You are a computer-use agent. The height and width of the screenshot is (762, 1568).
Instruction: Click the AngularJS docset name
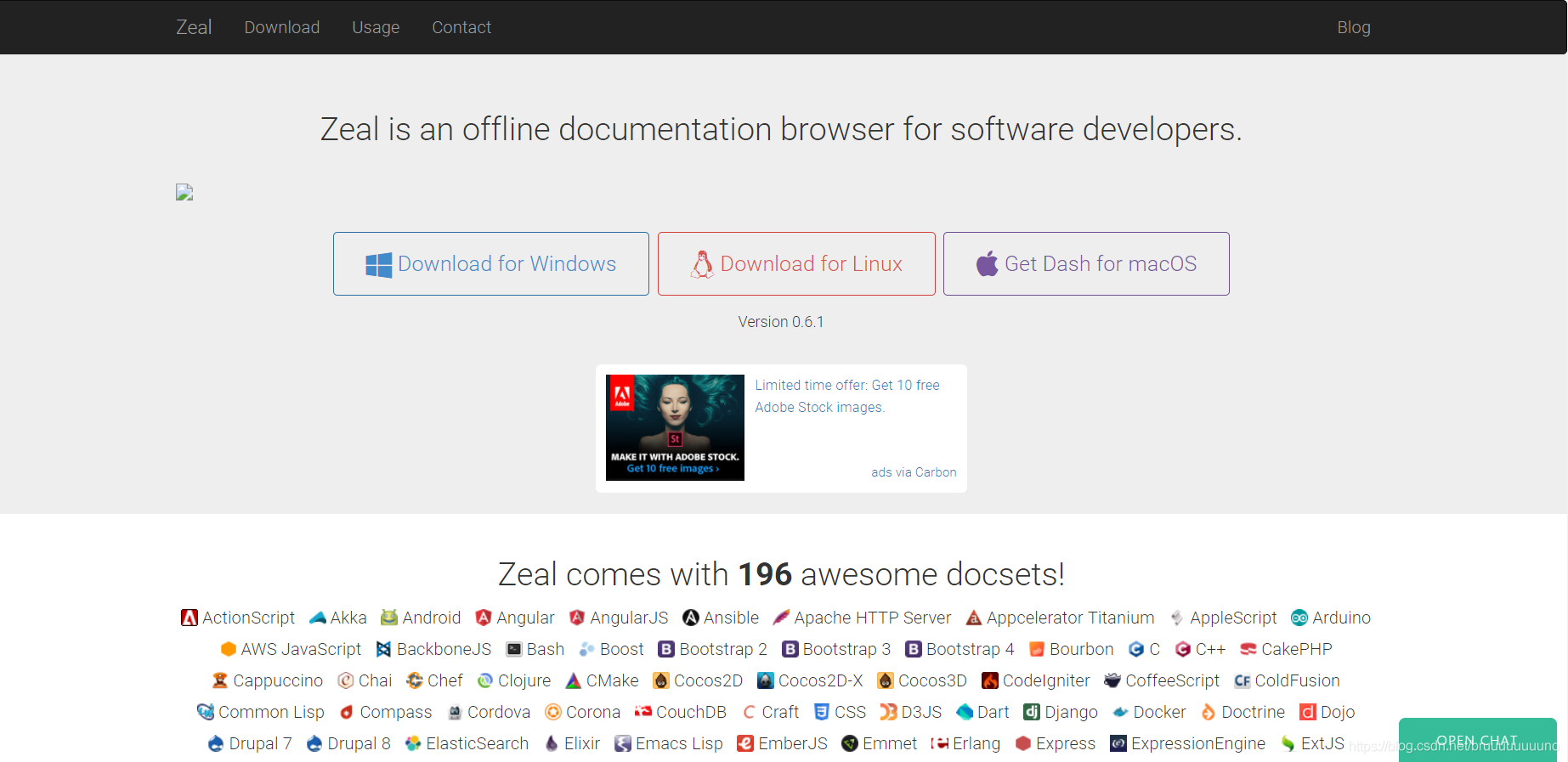pyautogui.click(x=629, y=618)
